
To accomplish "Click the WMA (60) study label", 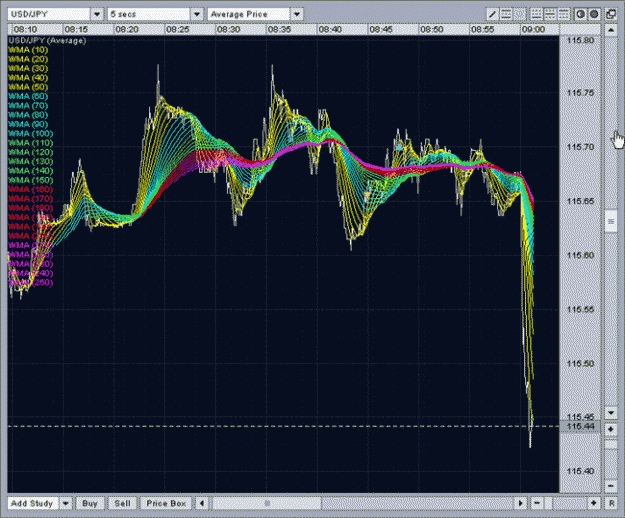I will coord(28,96).
